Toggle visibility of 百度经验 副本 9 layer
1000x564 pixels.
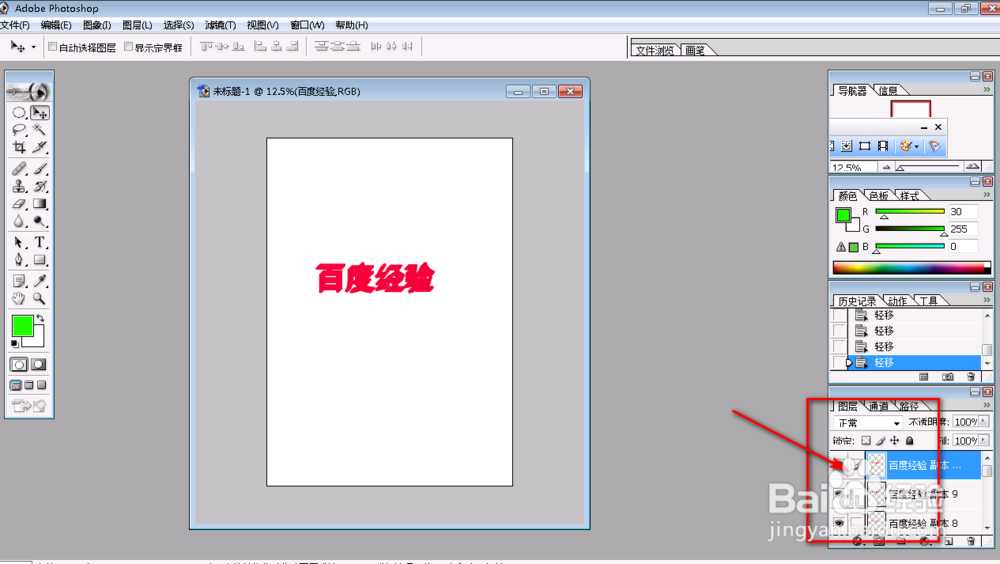(839, 494)
